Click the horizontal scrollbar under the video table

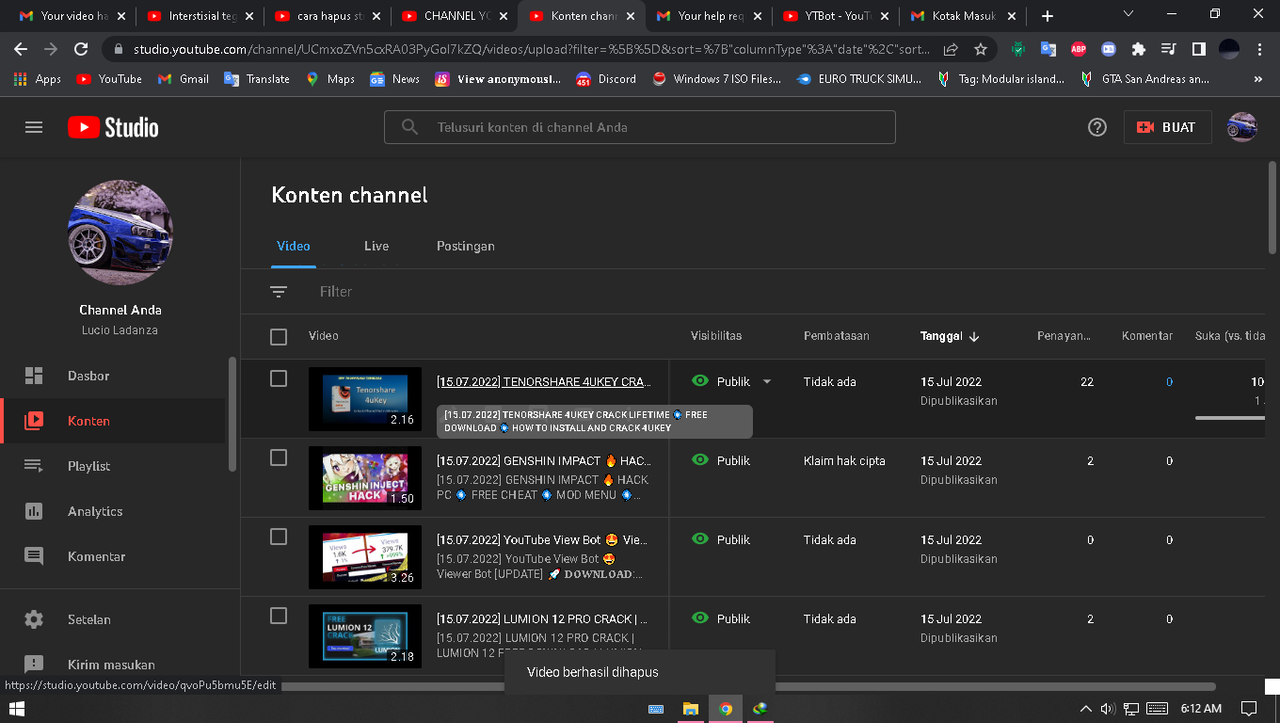coord(748,687)
